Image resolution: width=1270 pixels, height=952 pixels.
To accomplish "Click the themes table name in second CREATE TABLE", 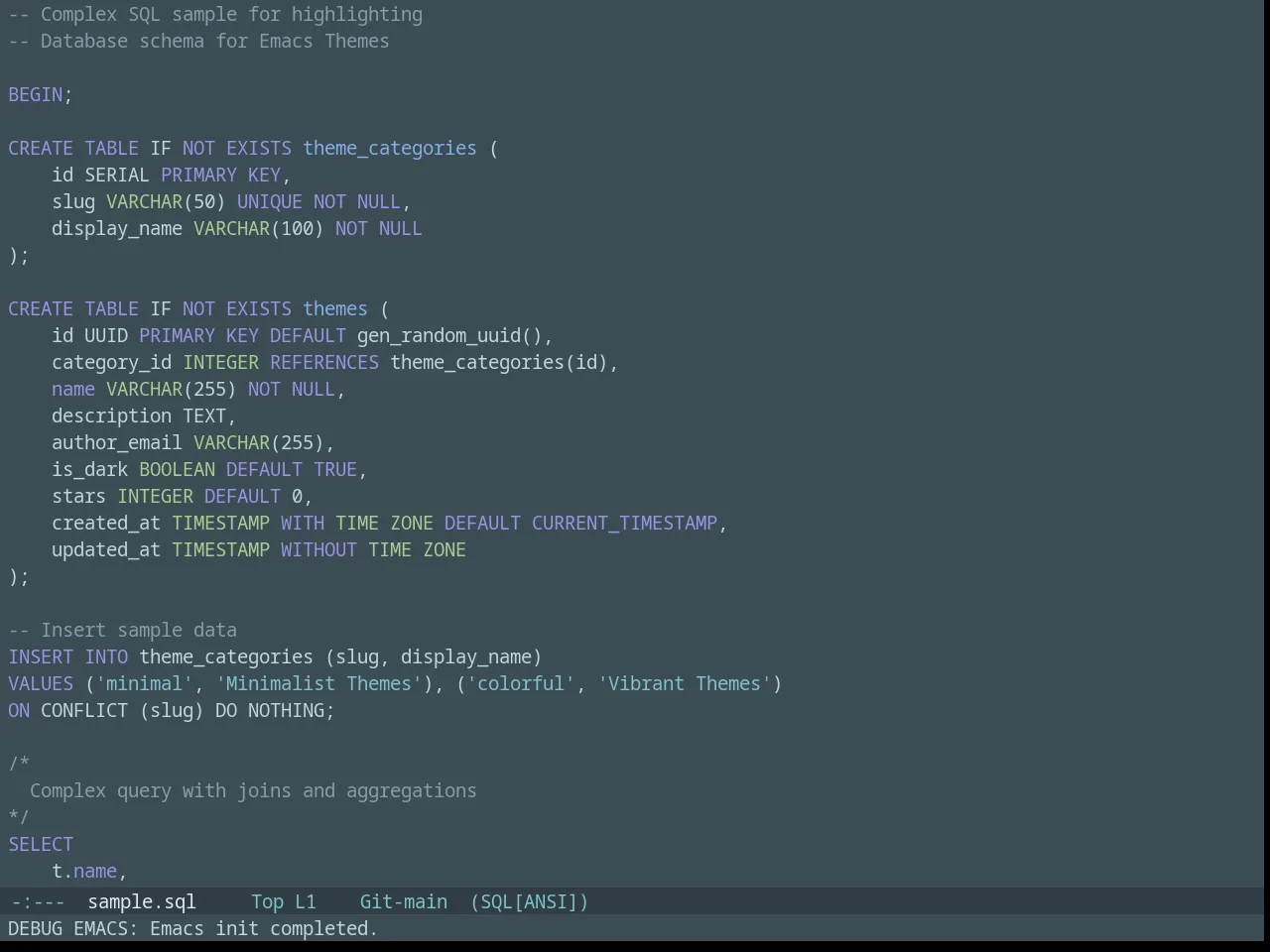I will [x=335, y=308].
